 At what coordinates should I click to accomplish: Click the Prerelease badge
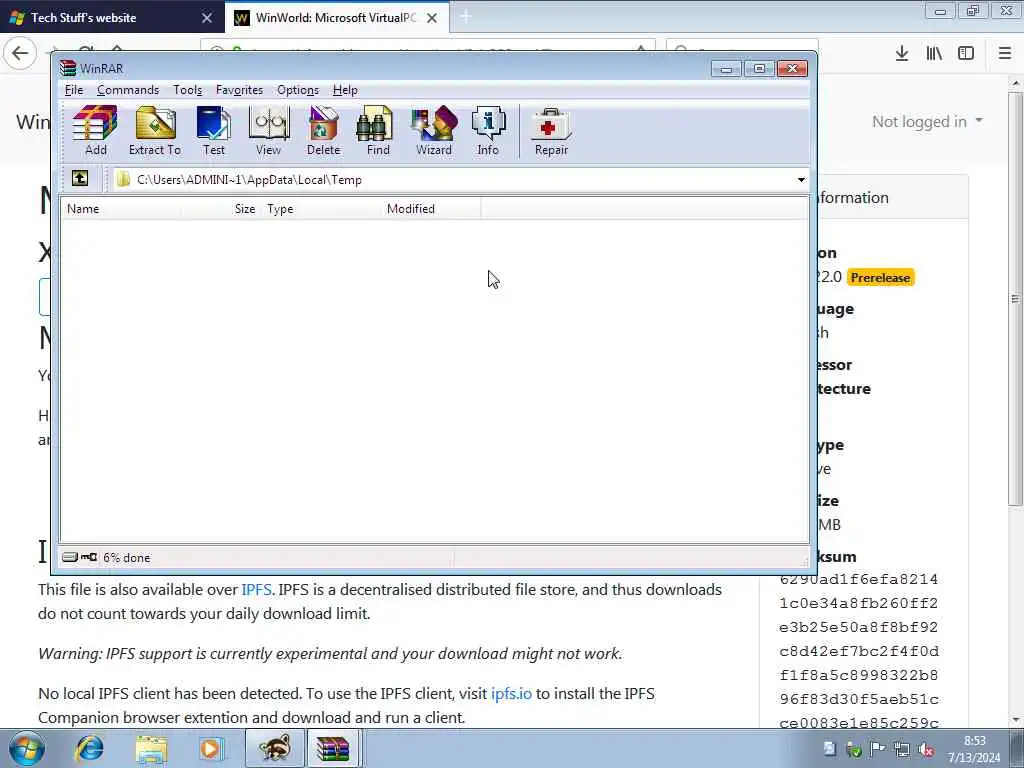[880, 278]
